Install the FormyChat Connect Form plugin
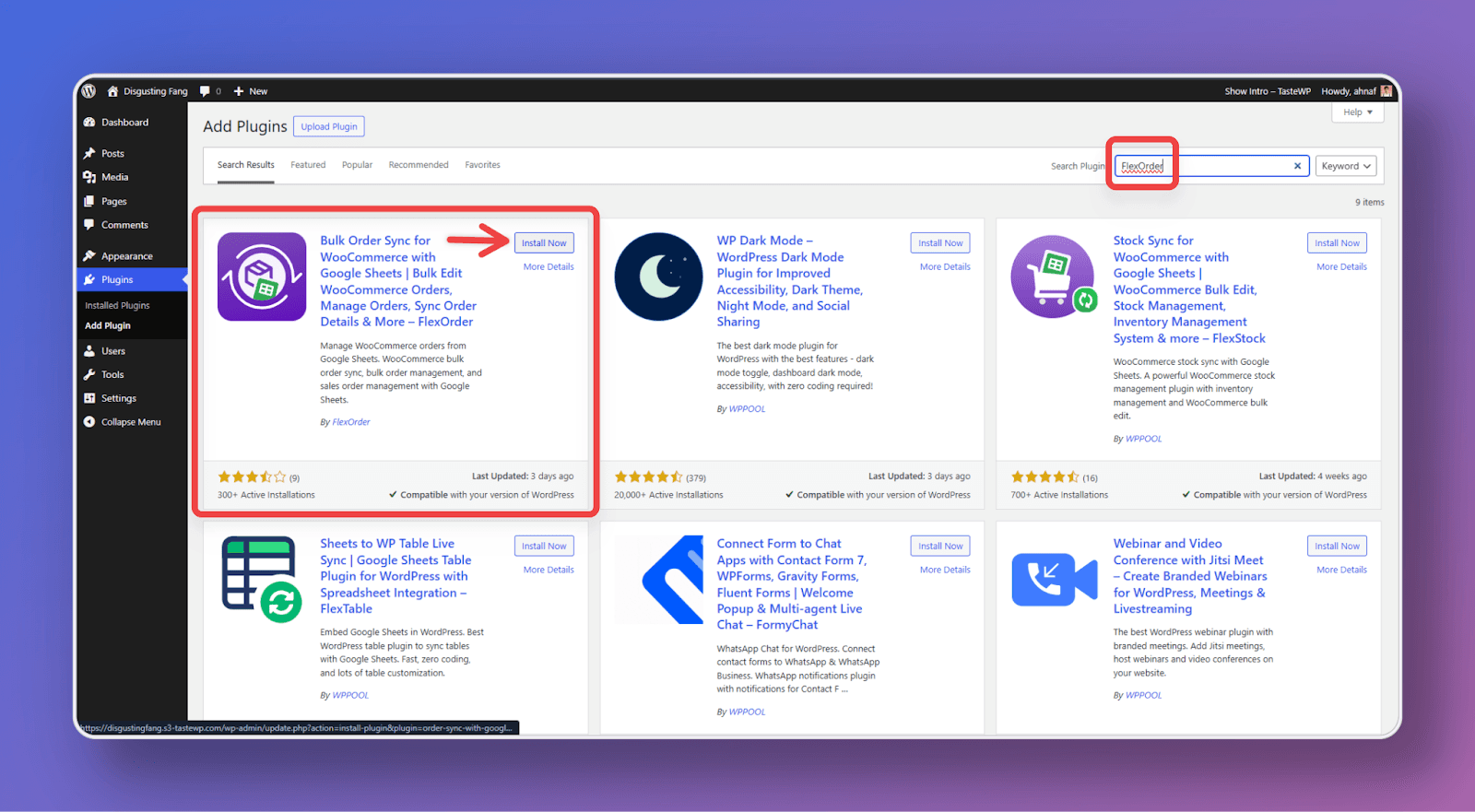 (x=940, y=547)
